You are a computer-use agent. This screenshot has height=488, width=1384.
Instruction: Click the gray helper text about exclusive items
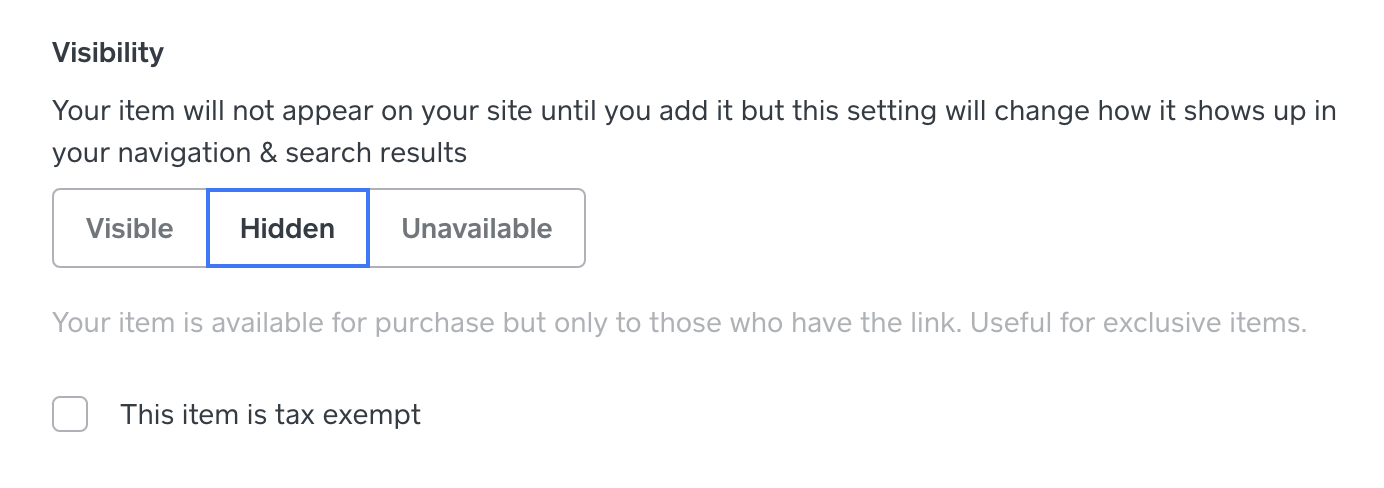click(x=679, y=324)
